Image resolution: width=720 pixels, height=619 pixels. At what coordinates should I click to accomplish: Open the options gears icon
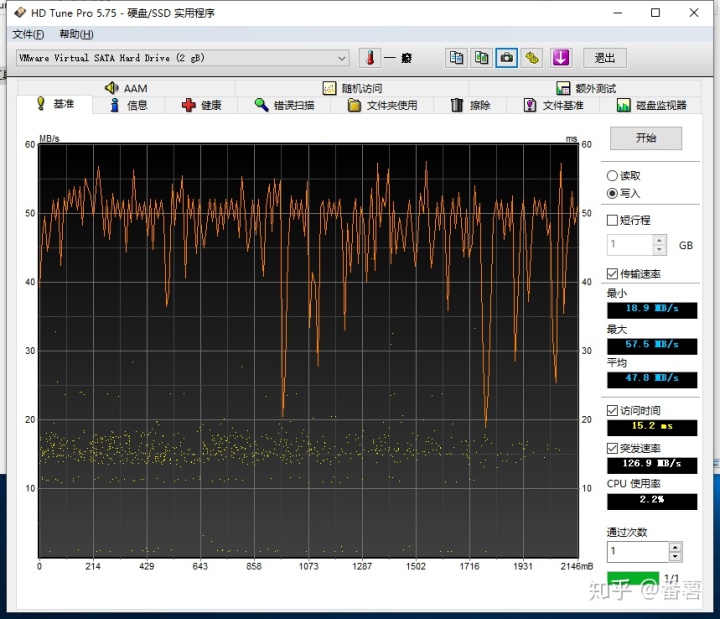[x=532, y=58]
